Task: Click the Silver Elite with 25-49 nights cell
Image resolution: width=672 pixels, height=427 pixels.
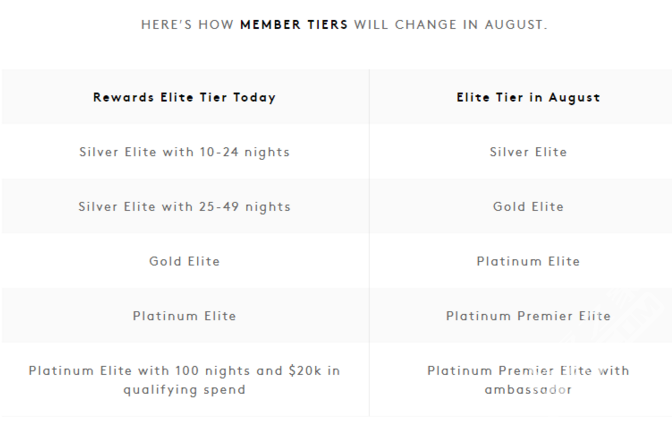Action: coord(185,207)
